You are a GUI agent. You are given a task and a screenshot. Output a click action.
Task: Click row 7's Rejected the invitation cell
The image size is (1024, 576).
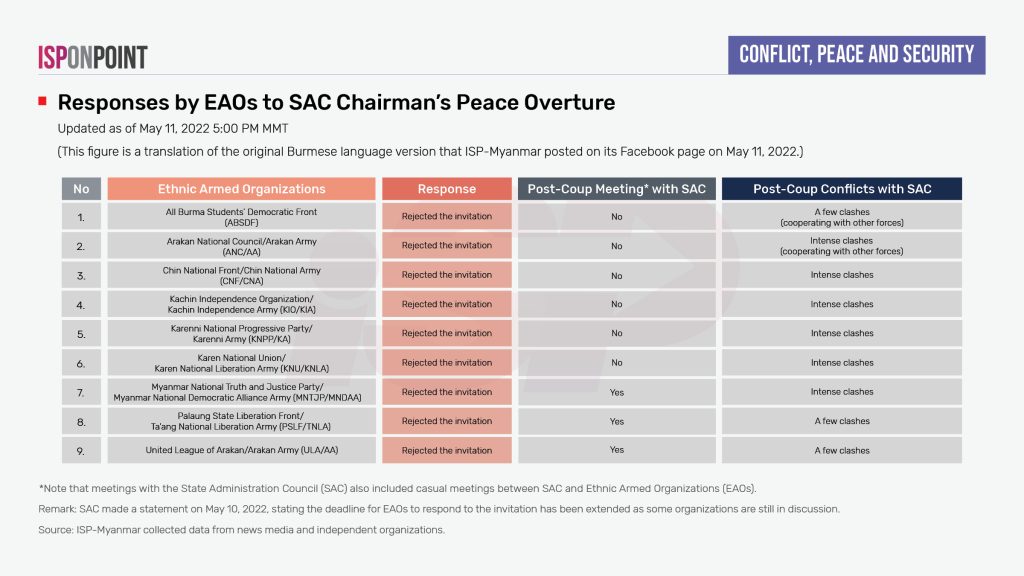447,392
